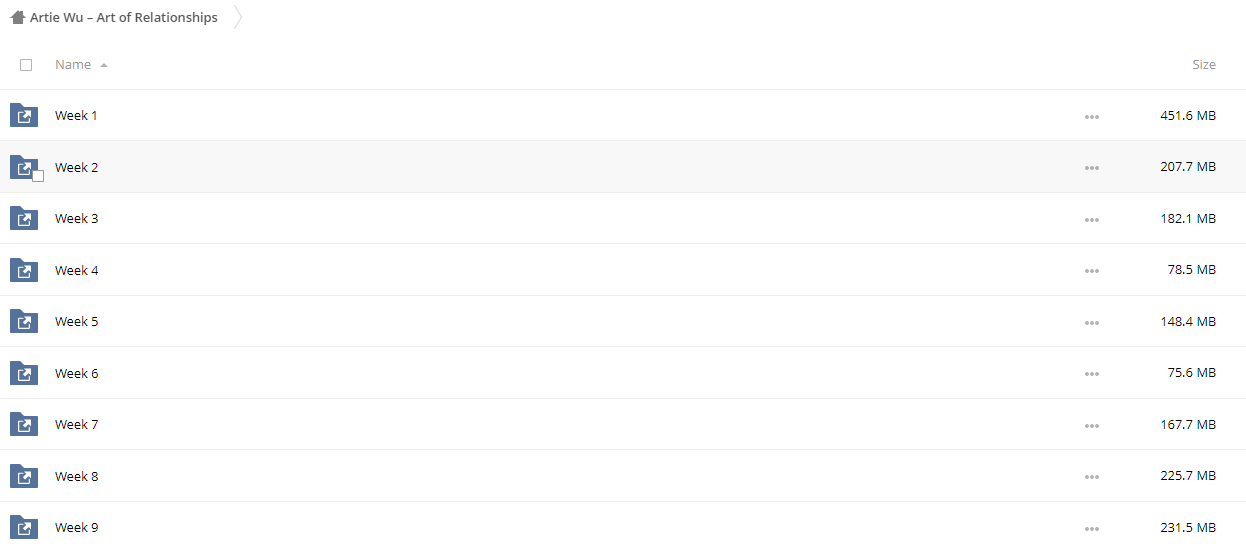Select the Week 4 row size value 78.5 MB

(1191, 271)
